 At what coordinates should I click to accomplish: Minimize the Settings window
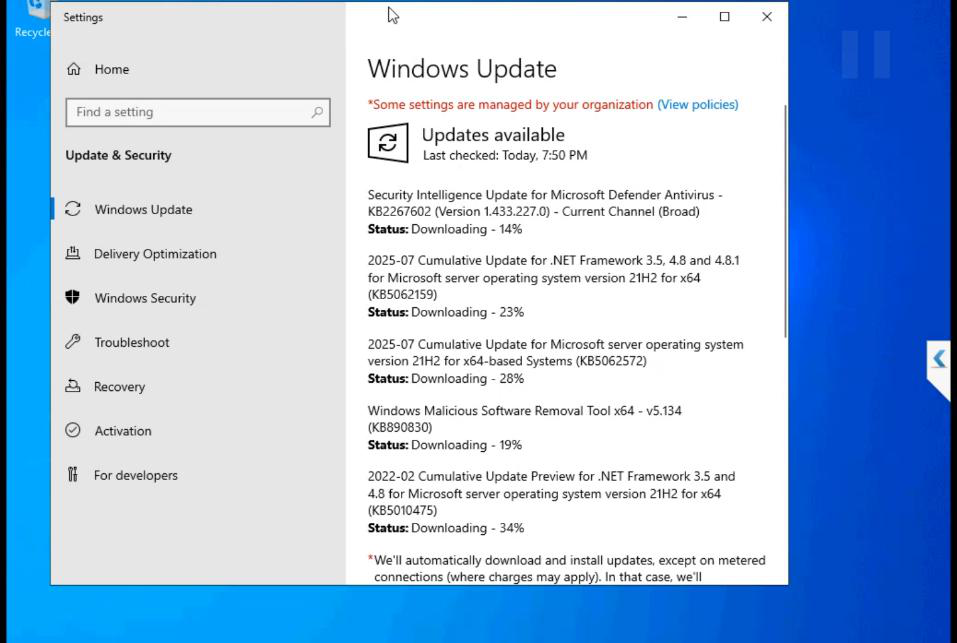(682, 17)
